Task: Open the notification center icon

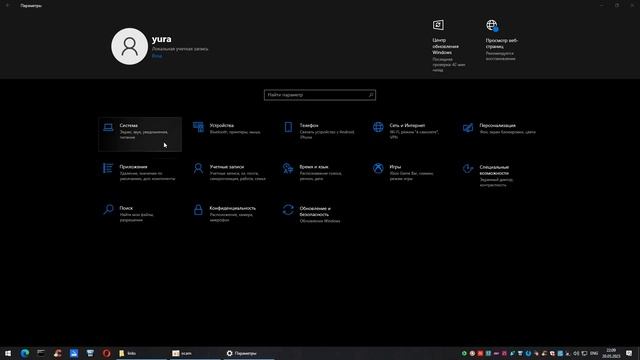Action: click(629, 353)
